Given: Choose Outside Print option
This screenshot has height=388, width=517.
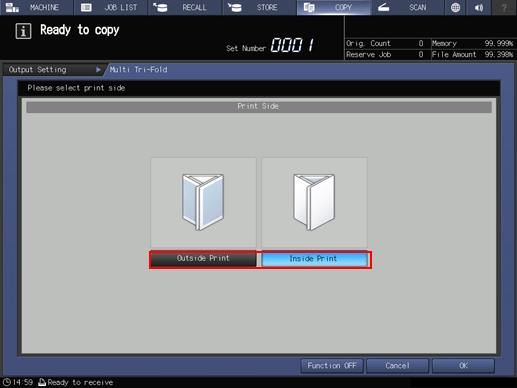Looking at the screenshot, I should tap(203, 259).
